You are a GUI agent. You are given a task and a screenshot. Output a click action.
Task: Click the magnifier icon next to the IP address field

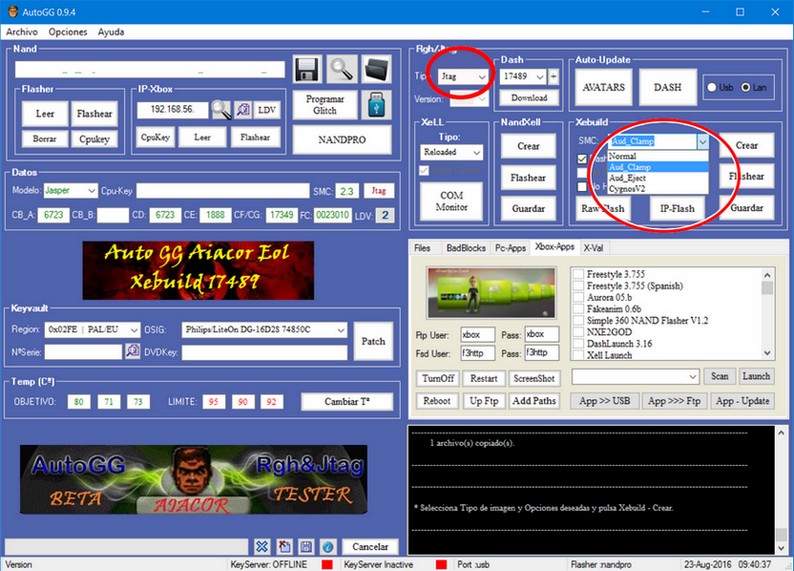[x=221, y=109]
